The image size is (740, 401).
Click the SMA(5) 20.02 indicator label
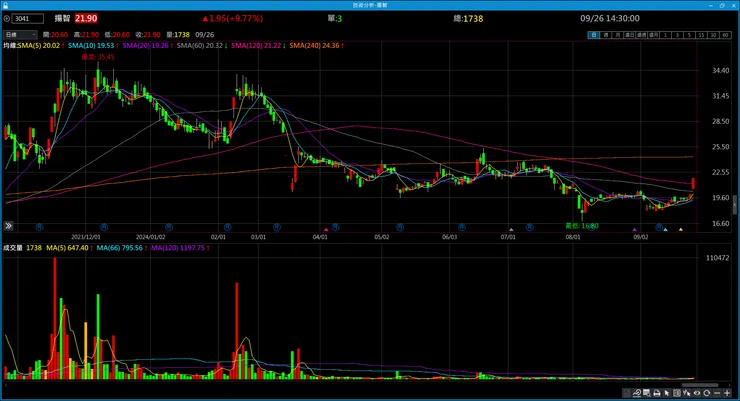39,46
